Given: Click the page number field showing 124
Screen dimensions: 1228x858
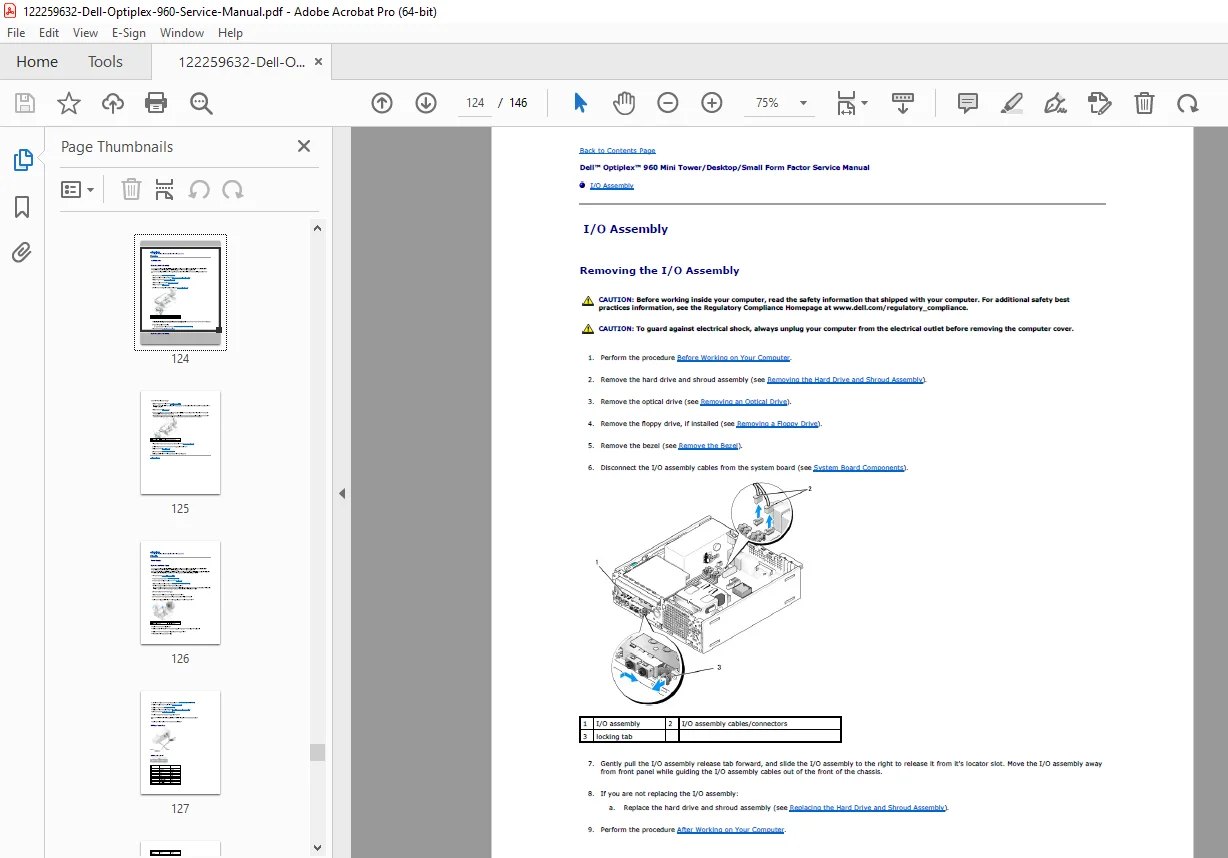Looking at the screenshot, I should [x=475, y=103].
